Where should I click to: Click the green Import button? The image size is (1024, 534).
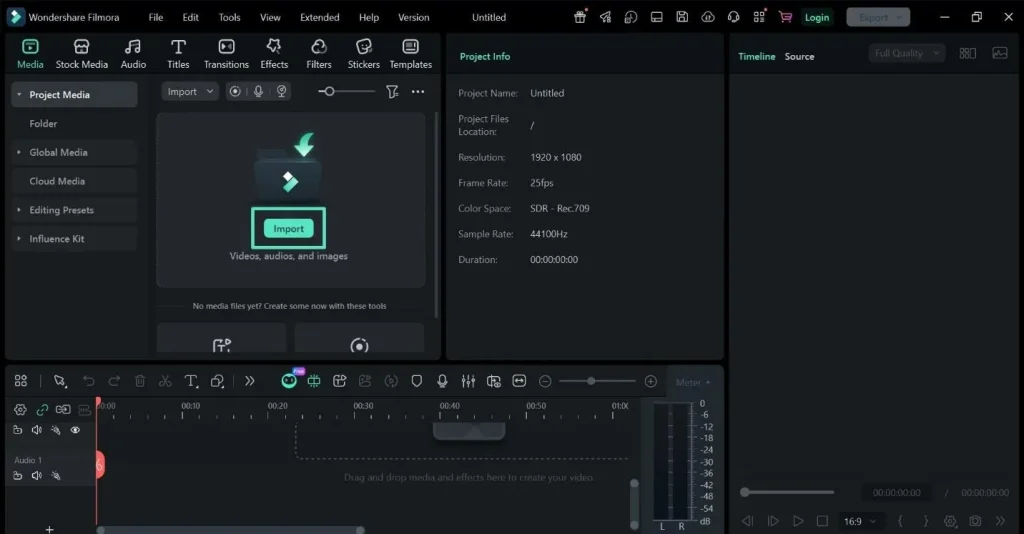point(289,228)
